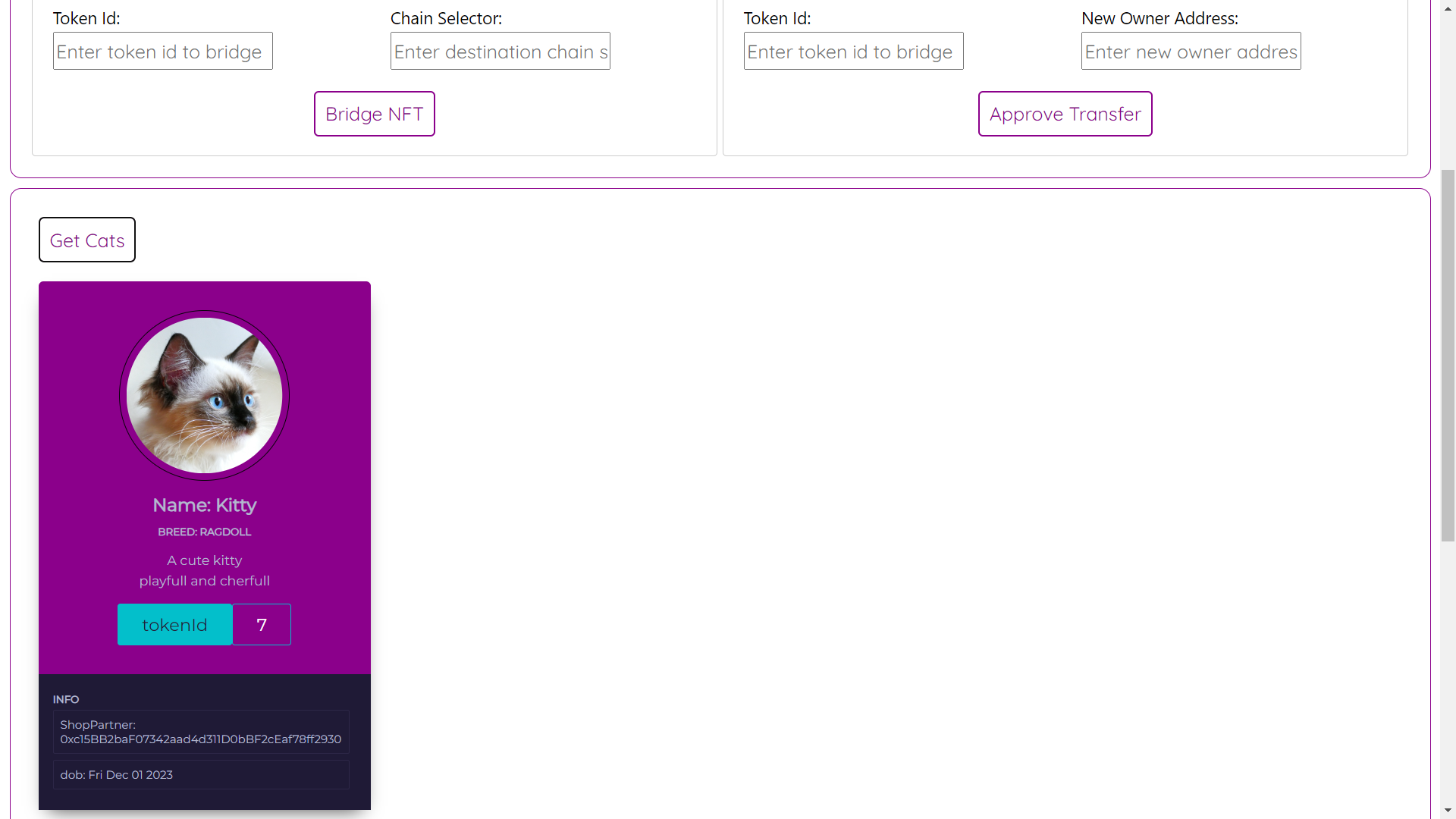This screenshot has width=1456, height=819.
Task: Click the teal tokenId label button
Action: (x=174, y=624)
